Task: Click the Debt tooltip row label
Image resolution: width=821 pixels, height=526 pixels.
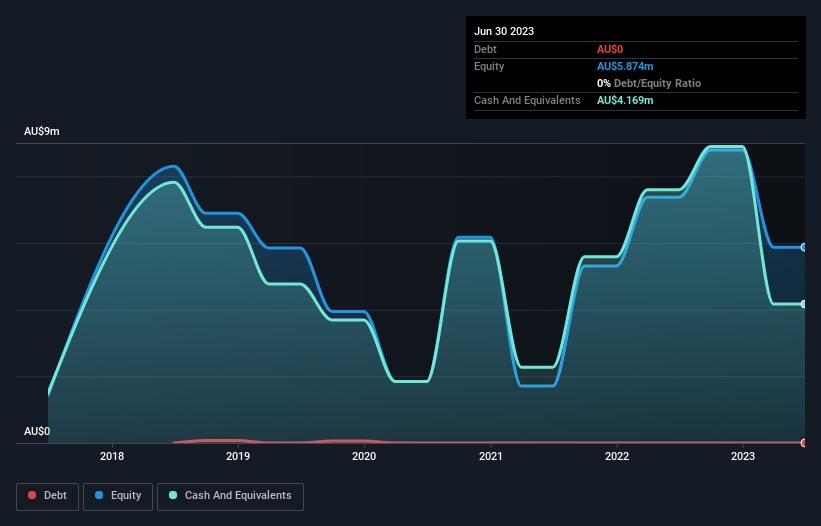Action: [485, 49]
